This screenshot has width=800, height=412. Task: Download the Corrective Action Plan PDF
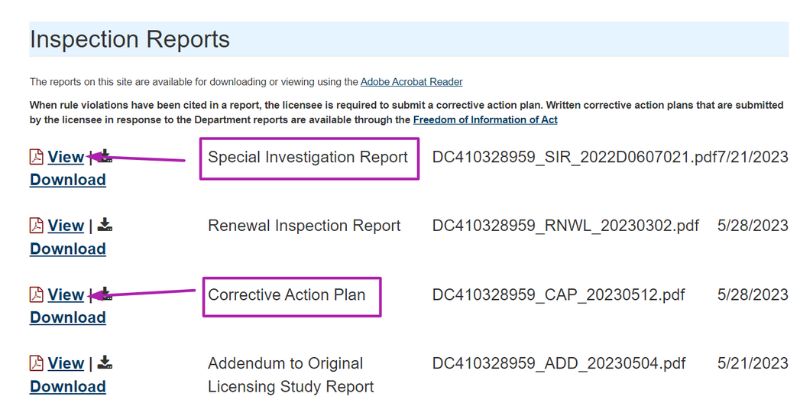pyautogui.click(x=67, y=318)
